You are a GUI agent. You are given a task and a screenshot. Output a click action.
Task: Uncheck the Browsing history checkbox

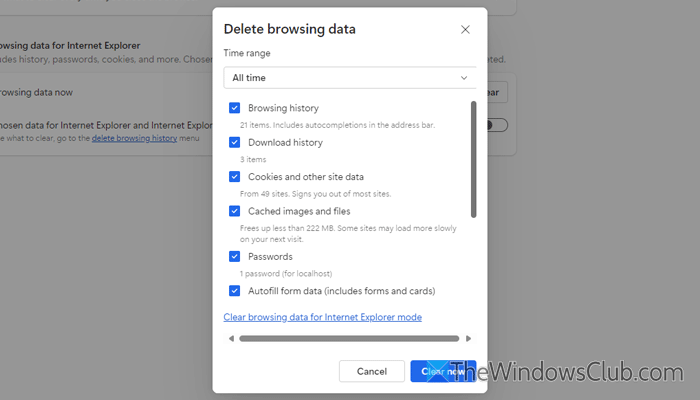234,108
